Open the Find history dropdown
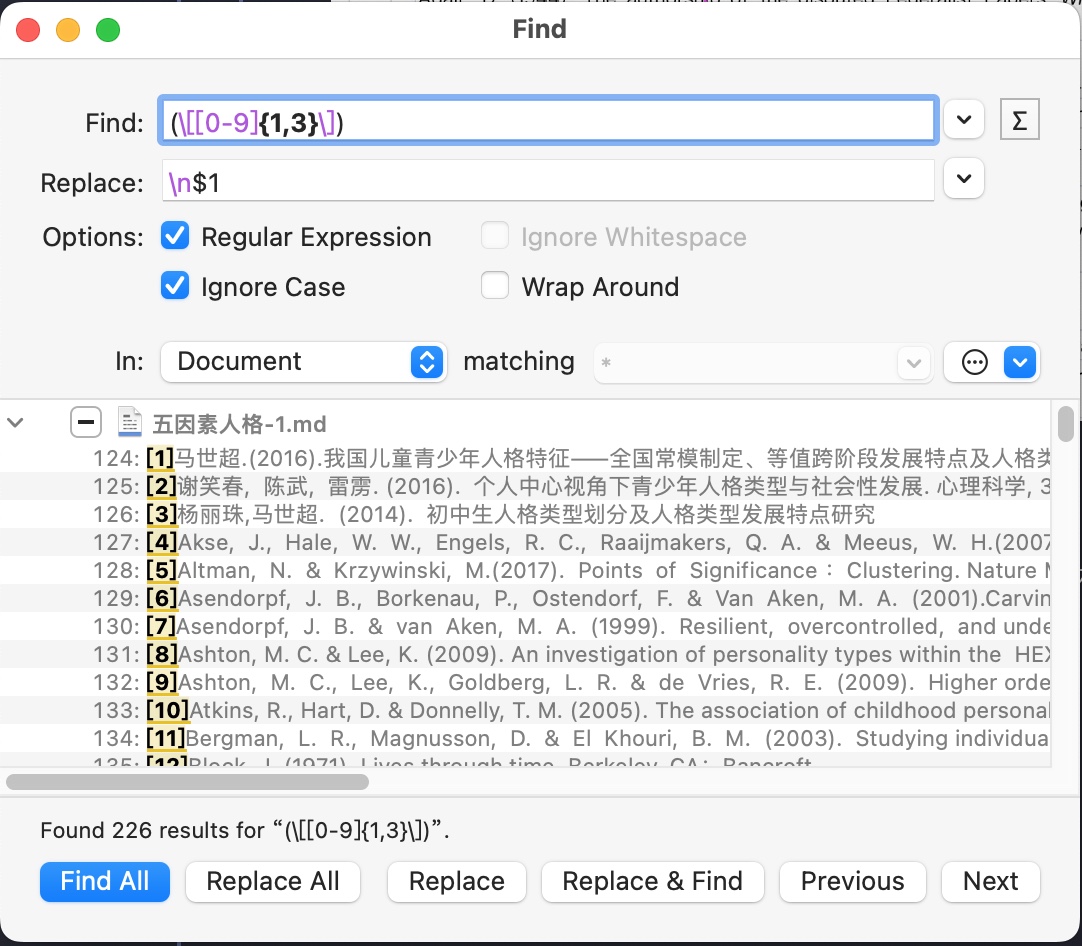 click(x=963, y=121)
